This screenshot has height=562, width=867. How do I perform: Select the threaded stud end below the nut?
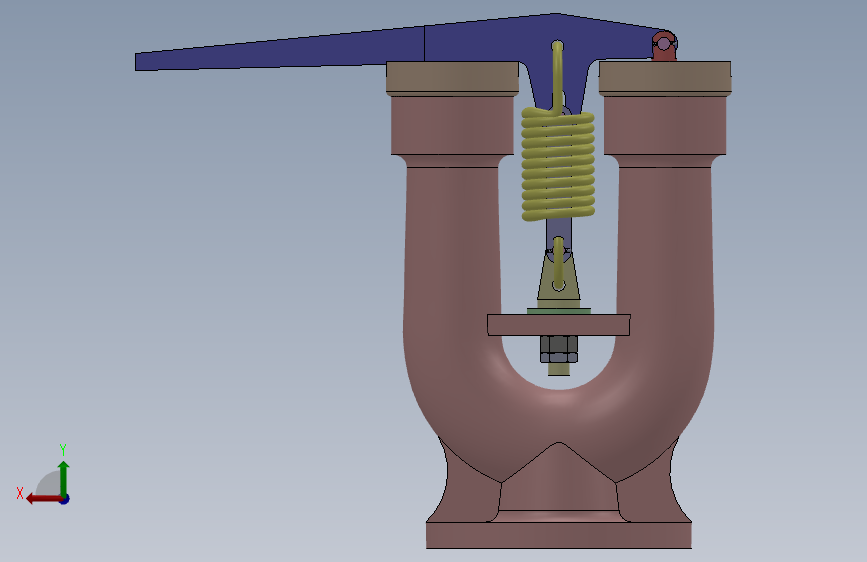pos(558,370)
